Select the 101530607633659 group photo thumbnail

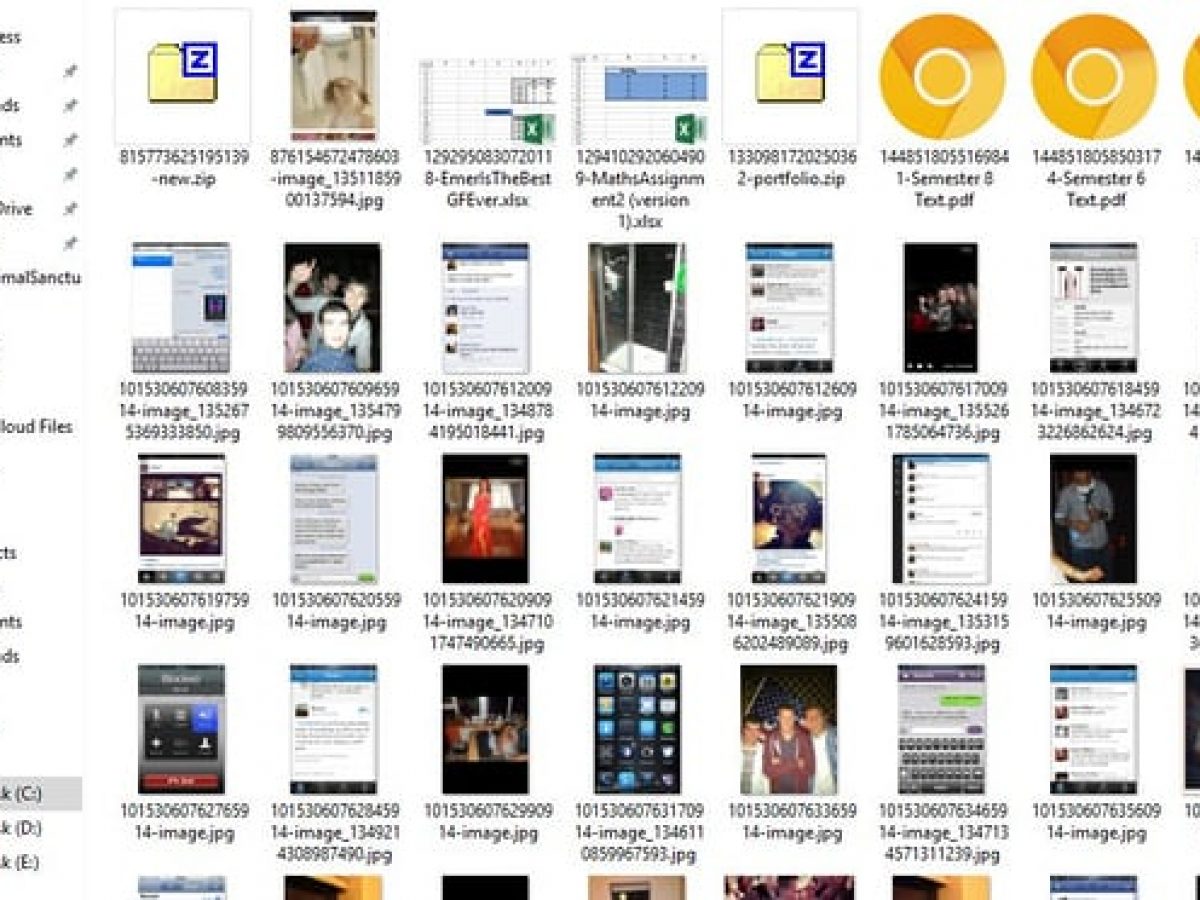pos(789,730)
